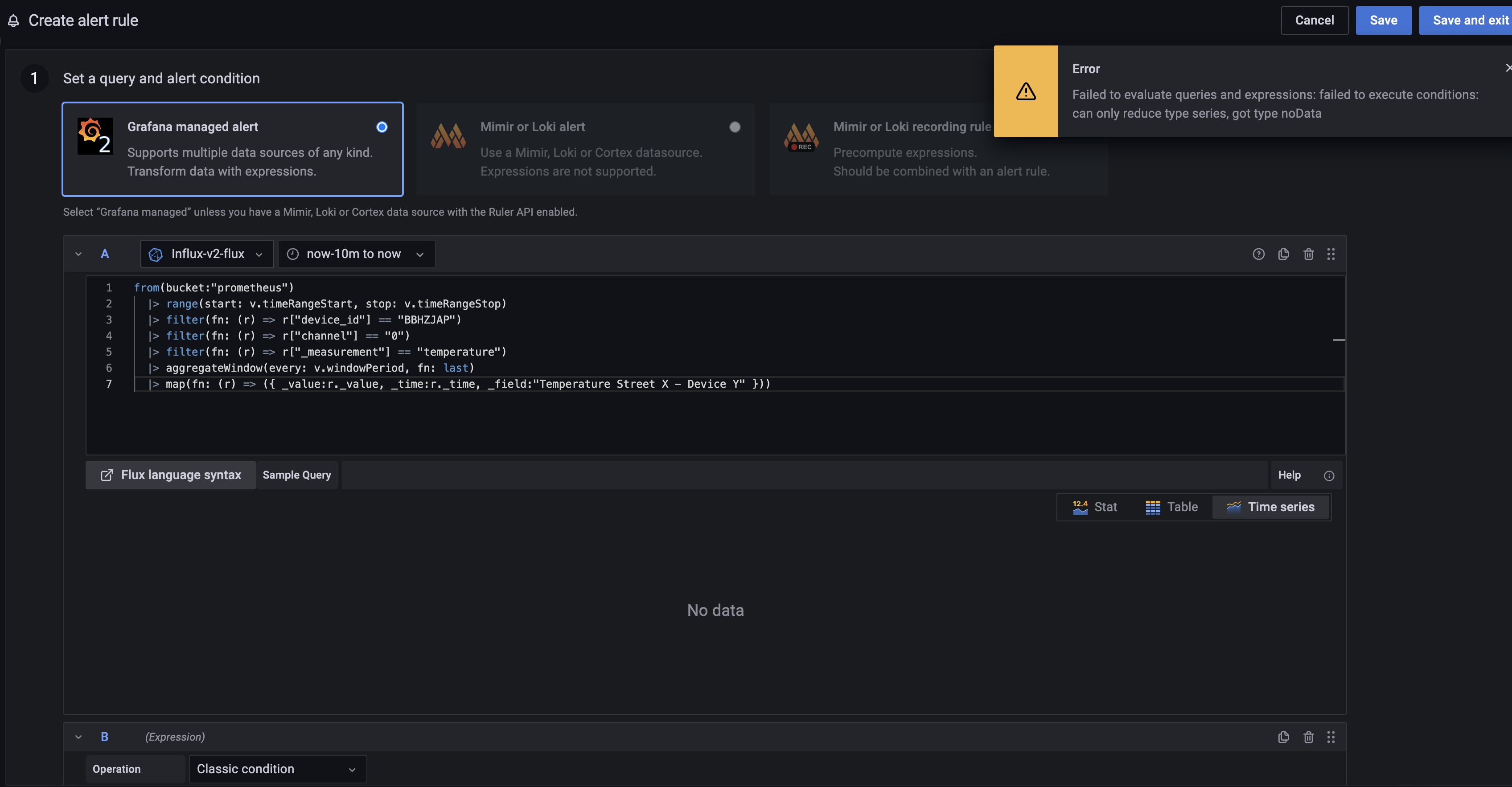Viewport: 1512px width, 787px height.
Task: Switch to the Stat visualization tab
Action: click(x=1095, y=507)
